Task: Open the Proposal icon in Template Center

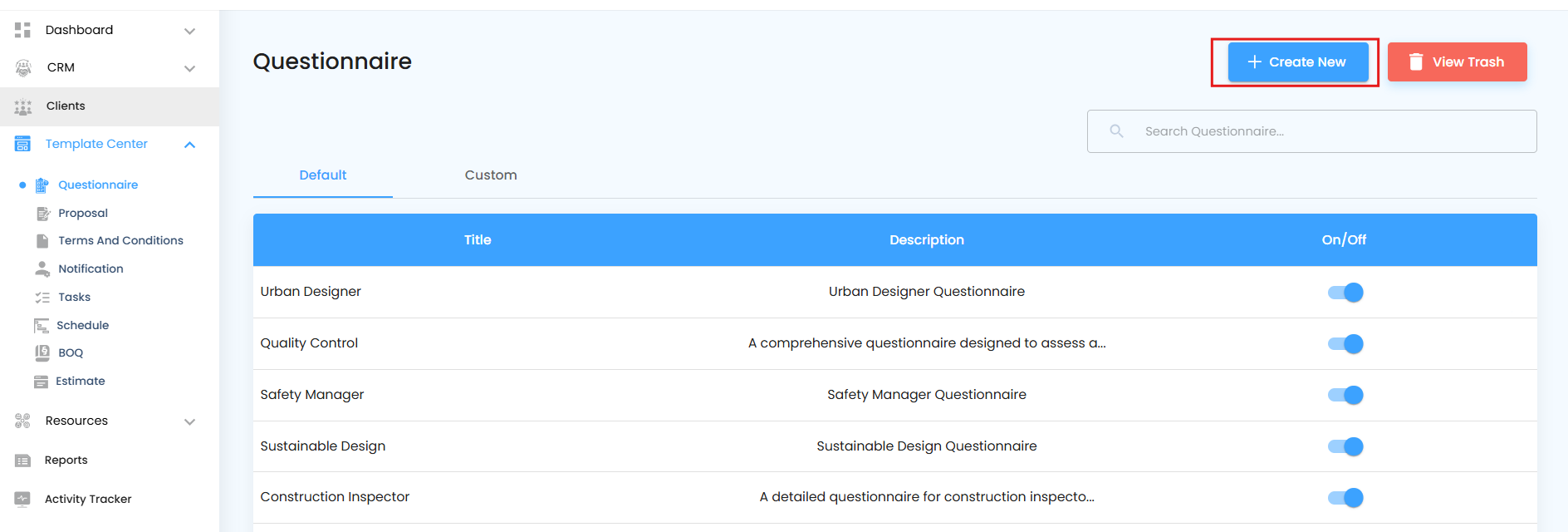Action: click(x=43, y=214)
